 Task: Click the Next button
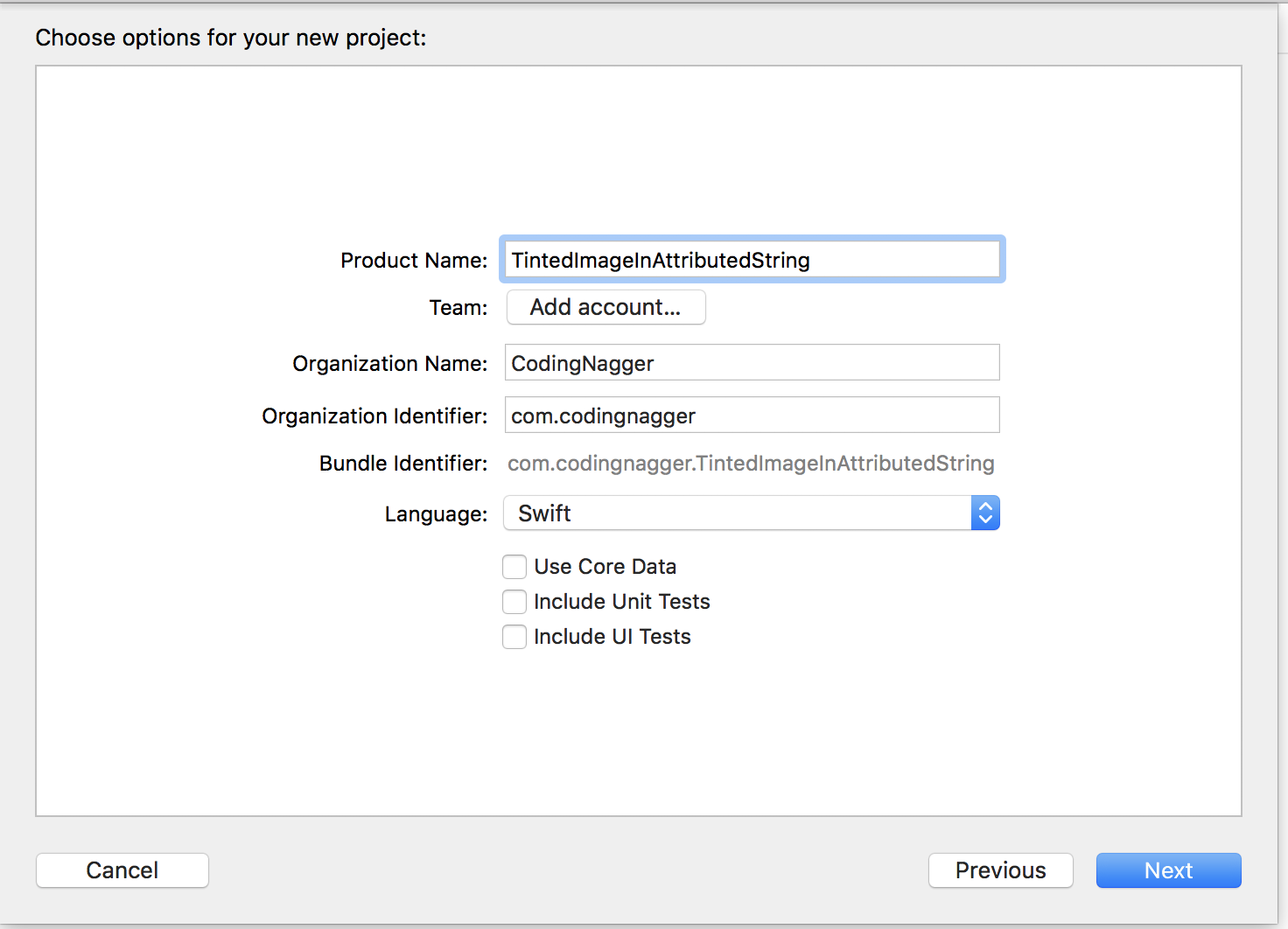pyautogui.click(x=1168, y=870)
